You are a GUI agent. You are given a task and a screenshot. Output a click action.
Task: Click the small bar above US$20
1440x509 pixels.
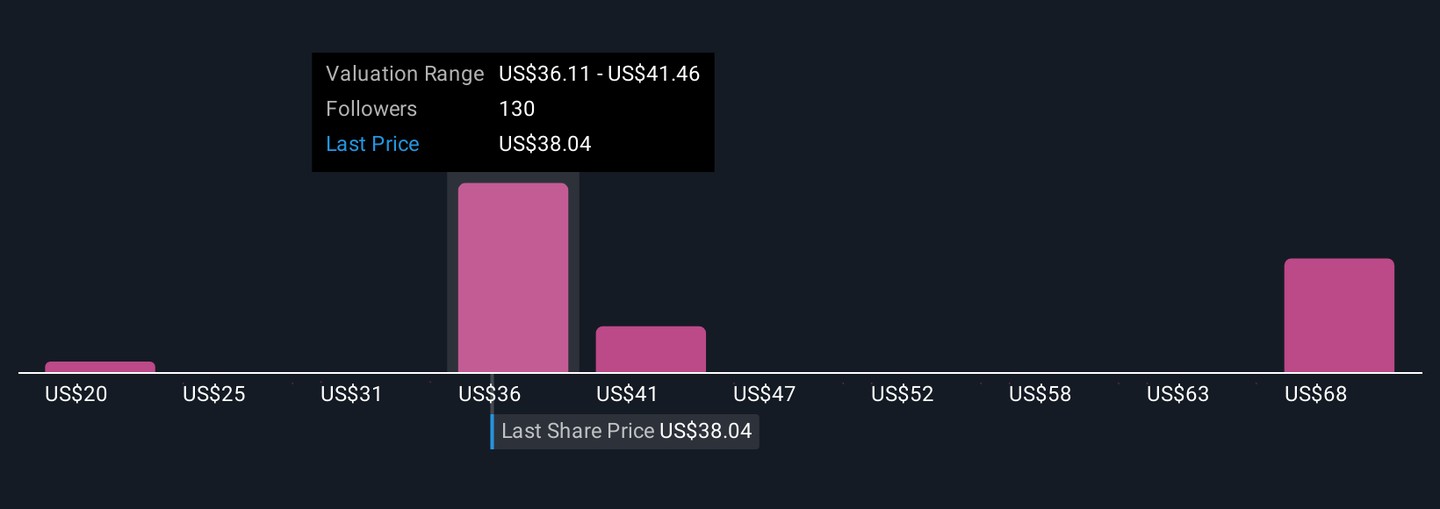pyautogui.click(x=100, y=367)
